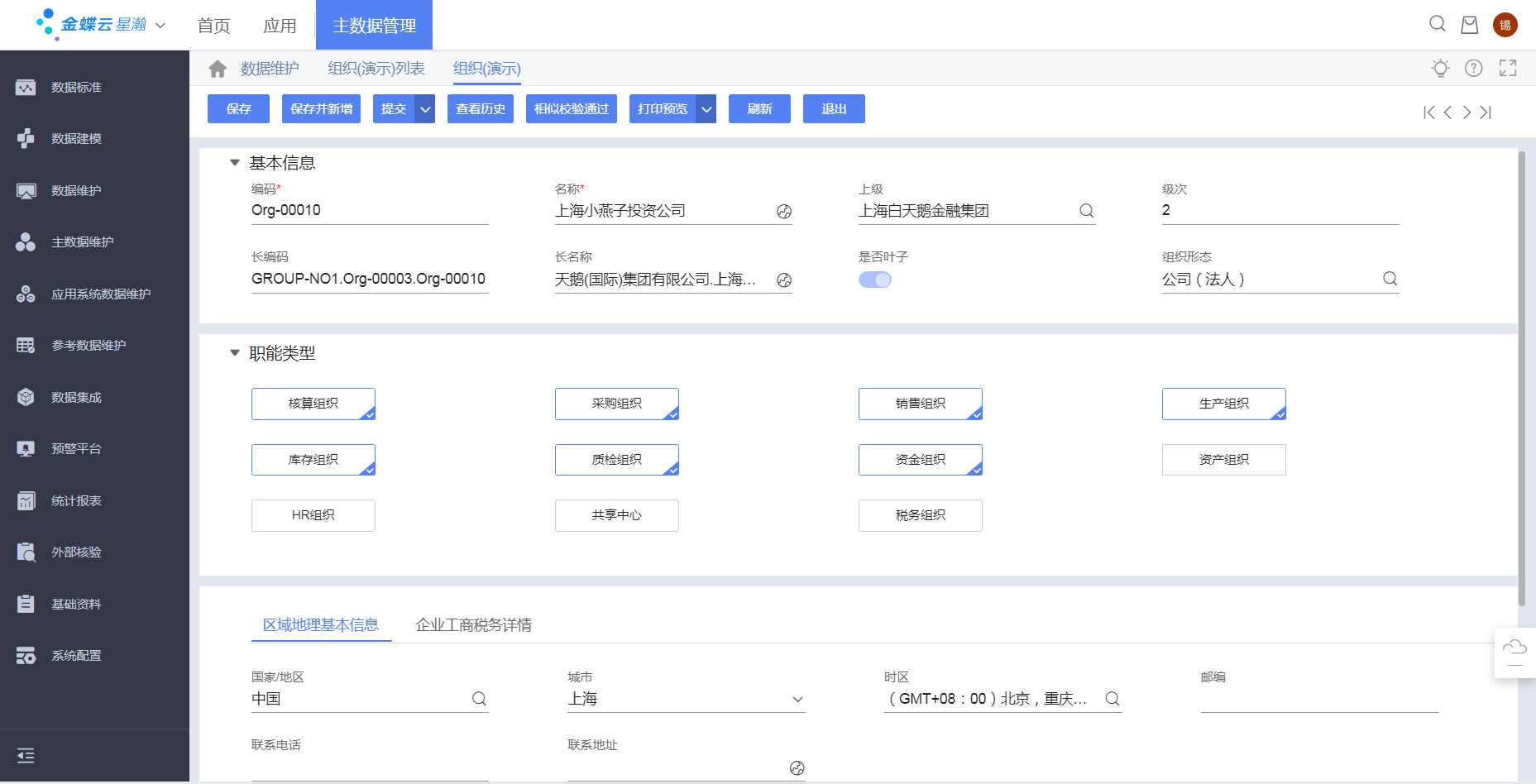Open the shopping bag icon in header
This screenshot has width=1536, height=784.
point(1470,25)
